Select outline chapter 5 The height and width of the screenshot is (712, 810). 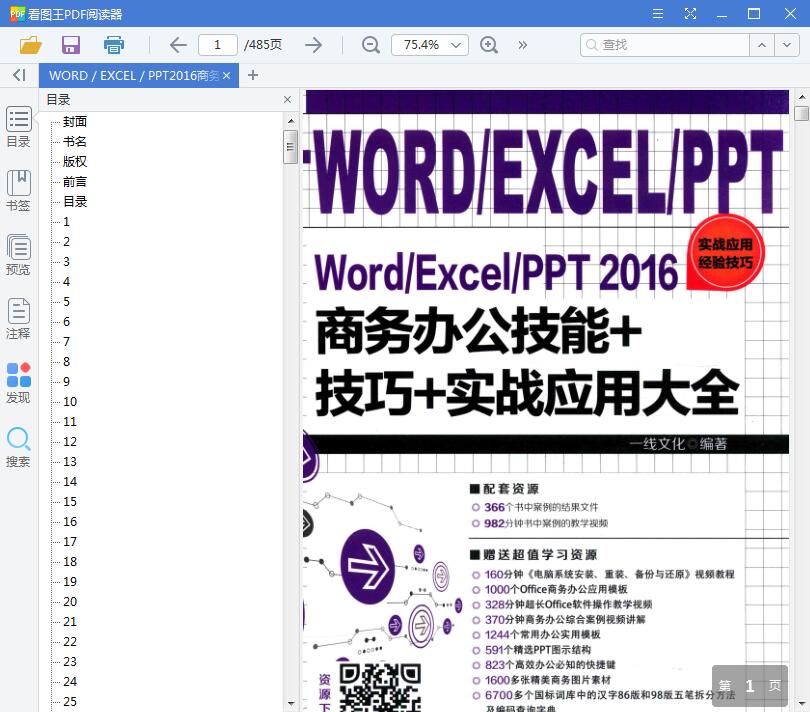pos(66,302)
